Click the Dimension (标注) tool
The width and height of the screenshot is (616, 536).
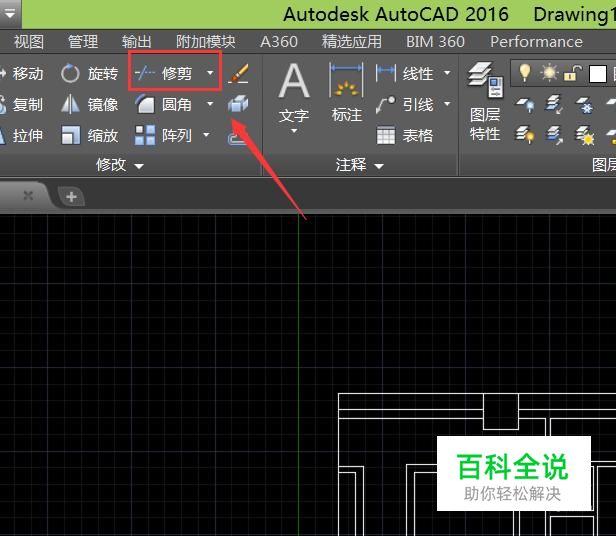click(x=346, y=93)
